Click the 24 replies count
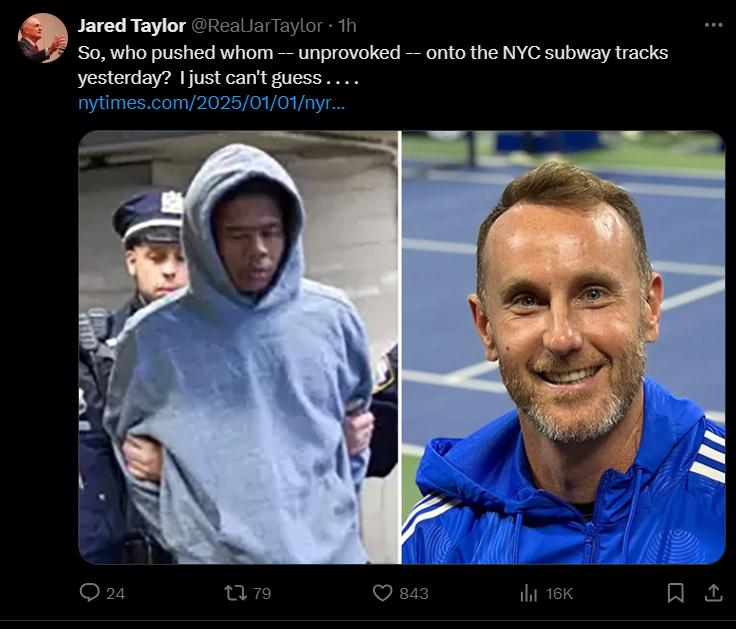 click(x=115, y=593)
